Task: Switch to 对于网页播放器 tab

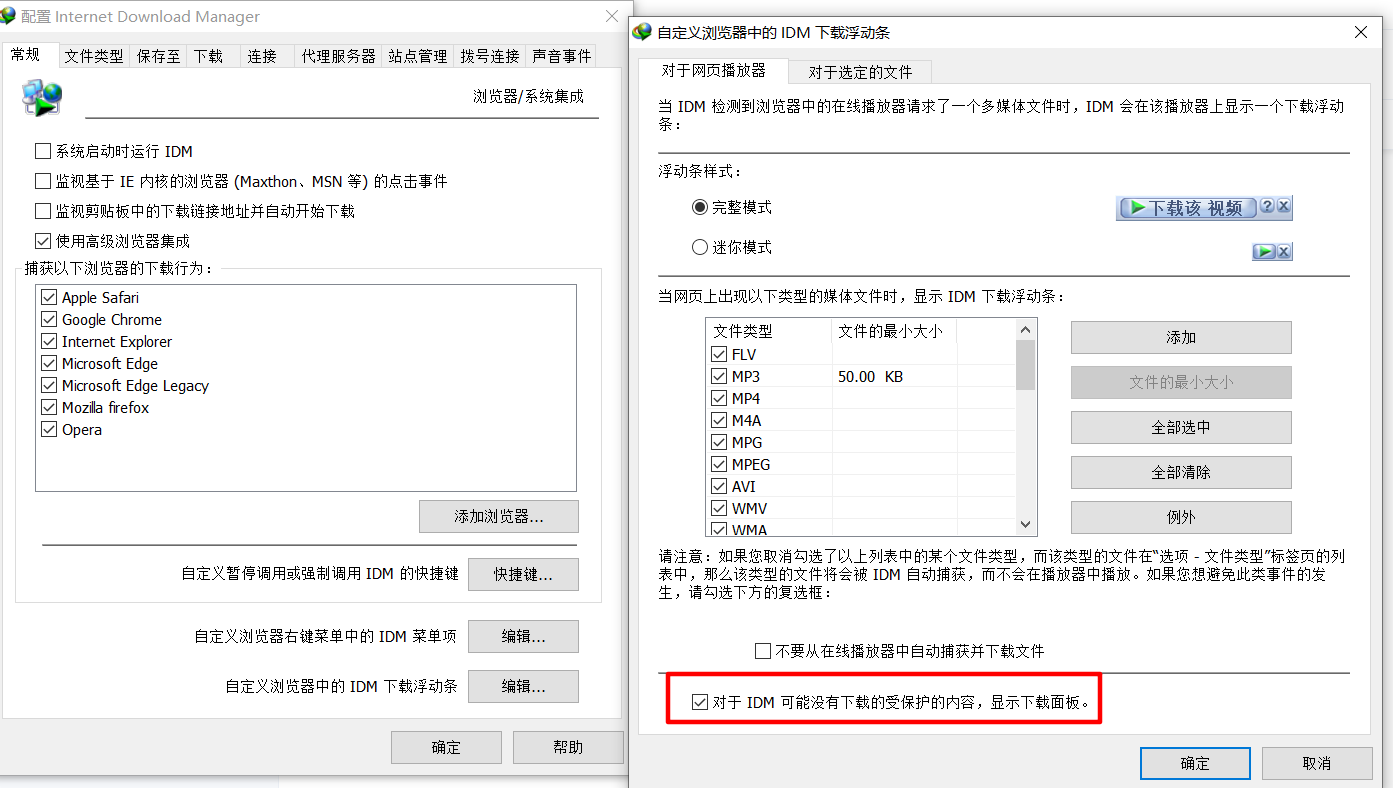Action: tap(714, 71)
